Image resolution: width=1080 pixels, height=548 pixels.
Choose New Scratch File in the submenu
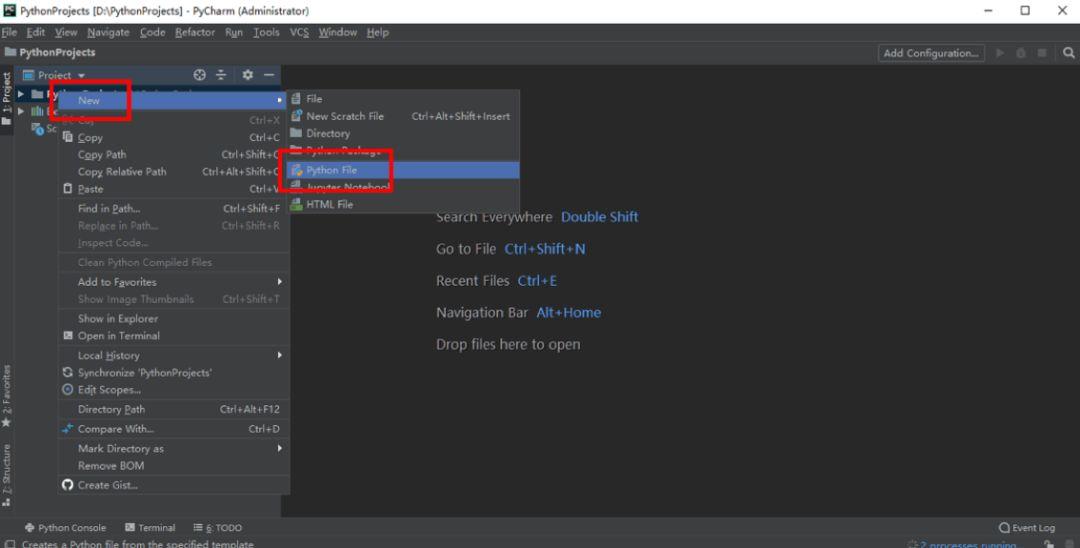click(x=403, y=116)
